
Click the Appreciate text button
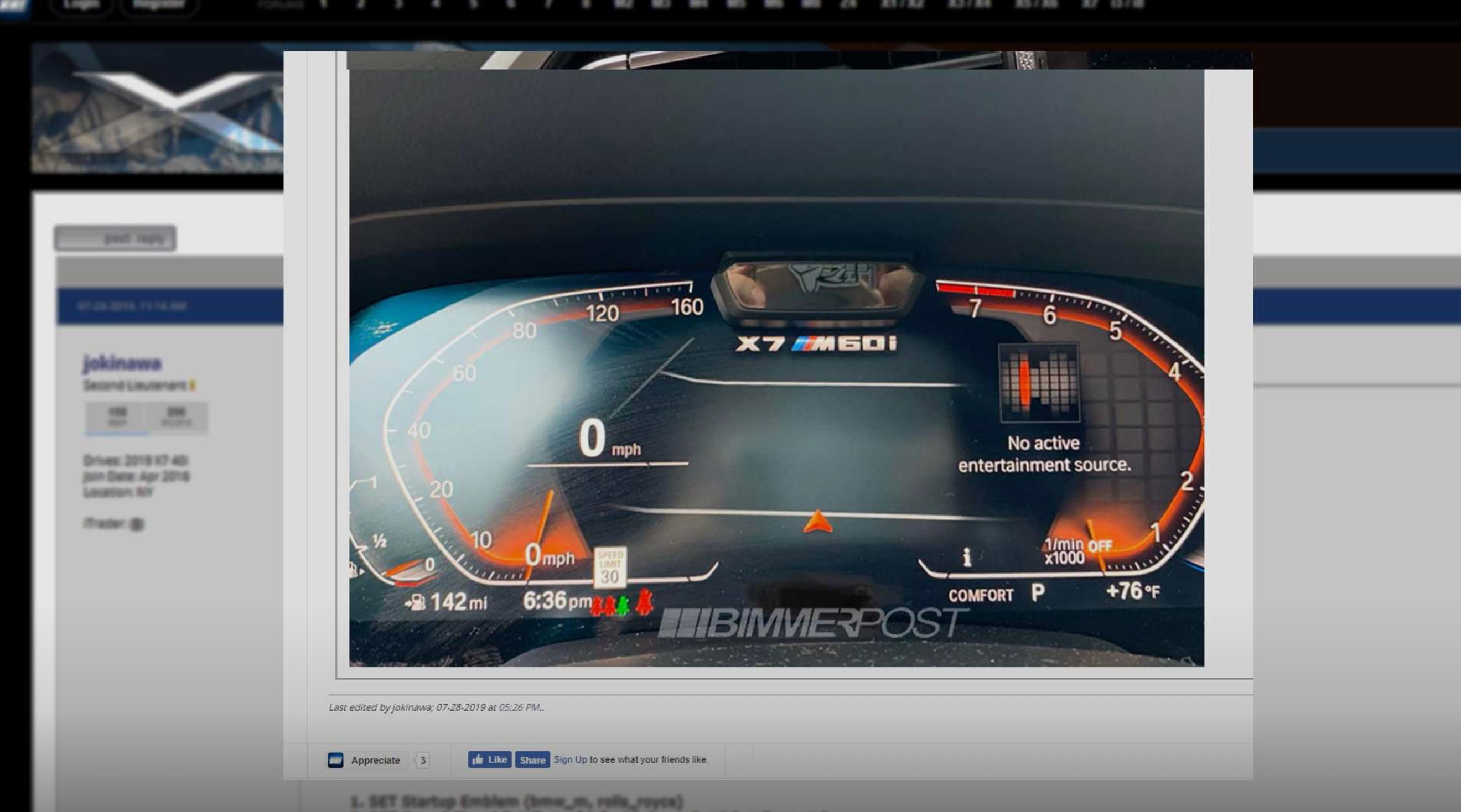(x=375, y=760)
